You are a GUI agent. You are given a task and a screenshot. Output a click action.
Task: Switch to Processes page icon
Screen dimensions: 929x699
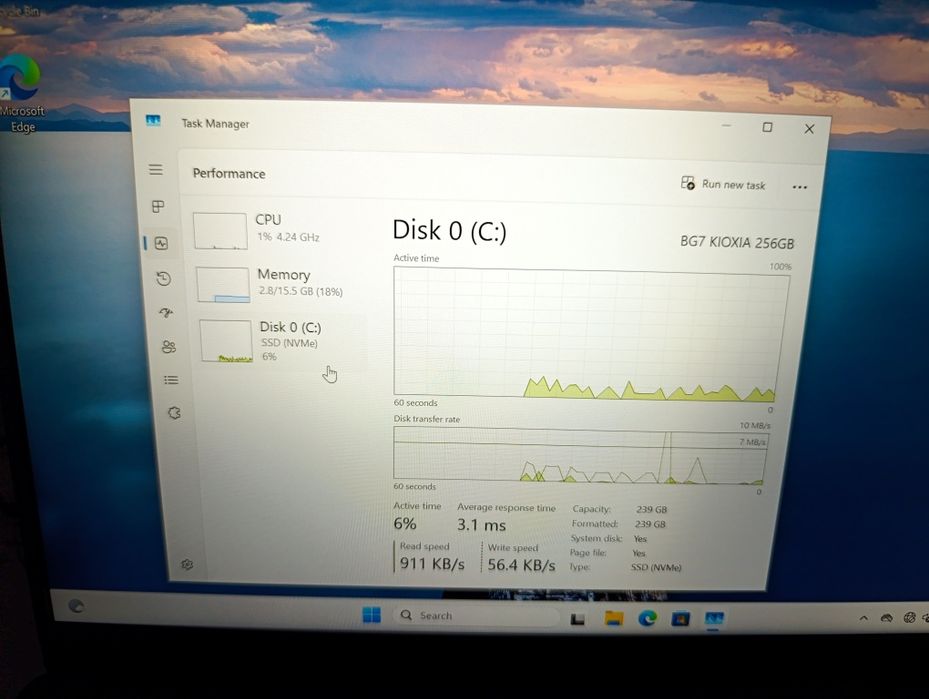(158, 206)
